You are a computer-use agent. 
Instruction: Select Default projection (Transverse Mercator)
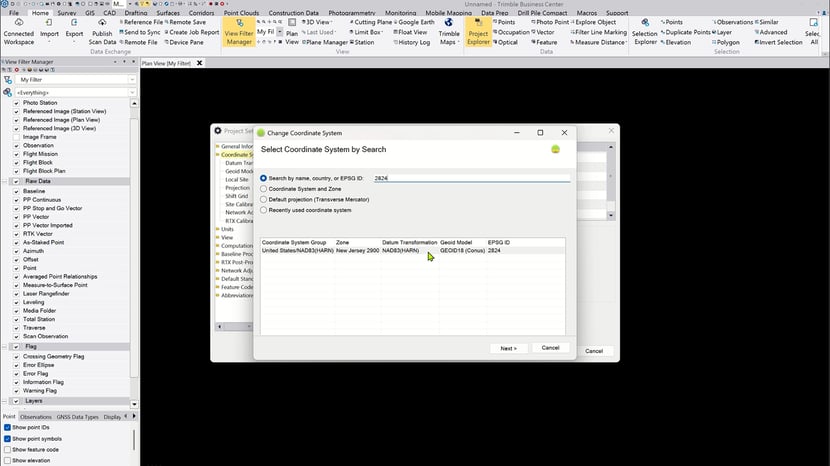[263, 200]
